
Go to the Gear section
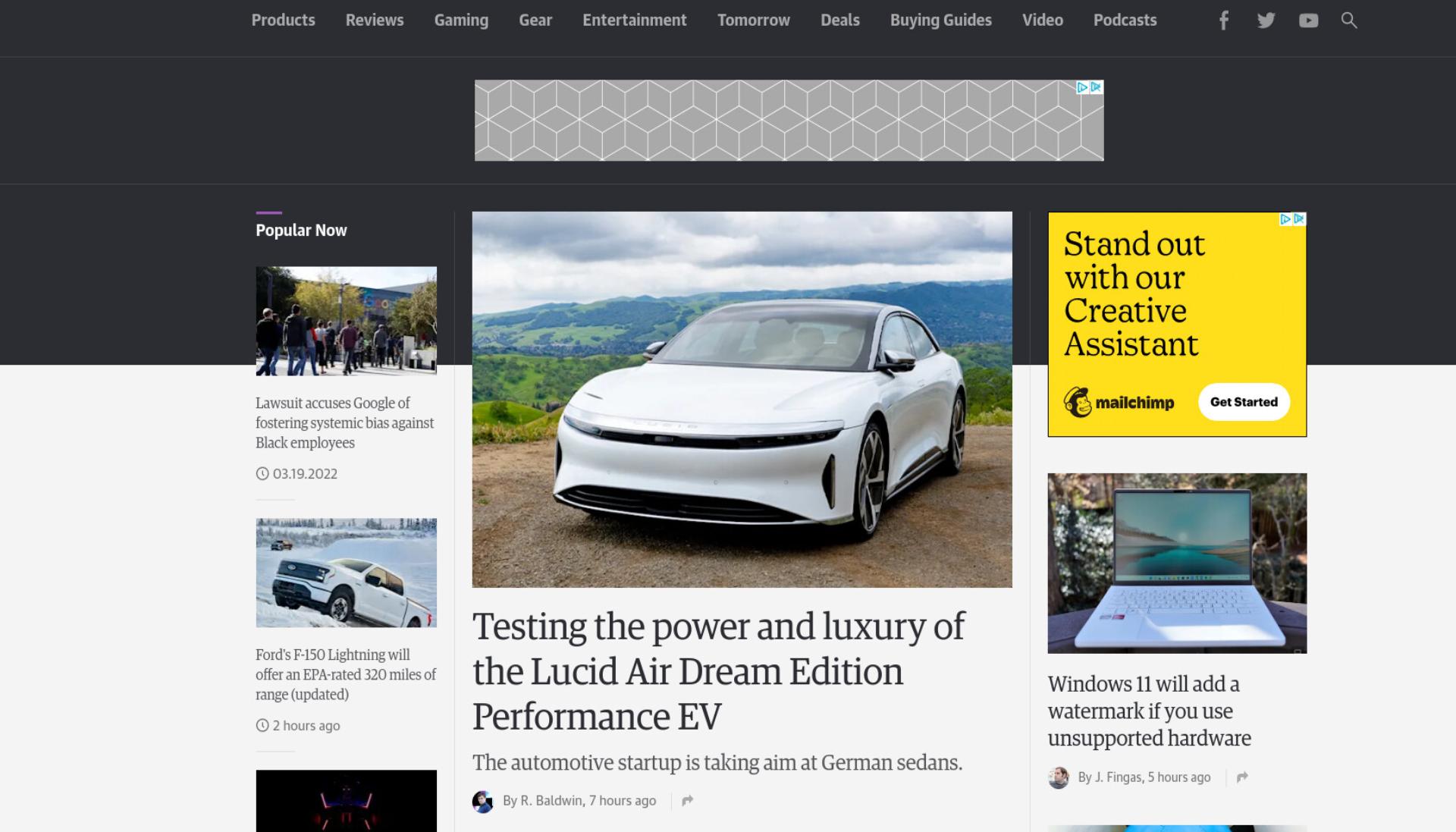pos(535,20)
